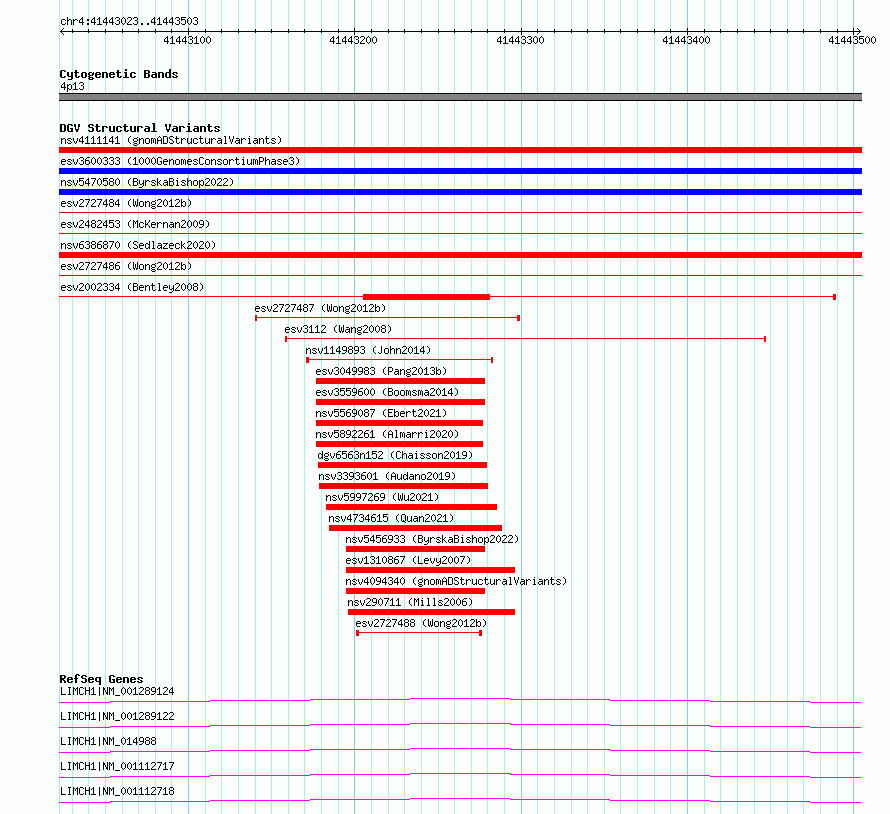
Task: Click ruler position label 41443400
Action: pos(686,40)
